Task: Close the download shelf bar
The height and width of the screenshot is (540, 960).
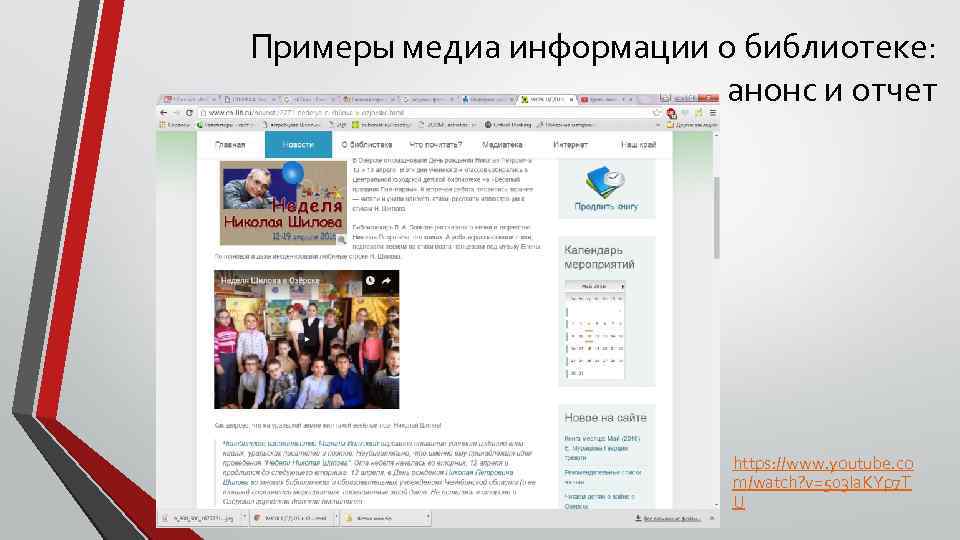Action: click(x=711, y=518)
